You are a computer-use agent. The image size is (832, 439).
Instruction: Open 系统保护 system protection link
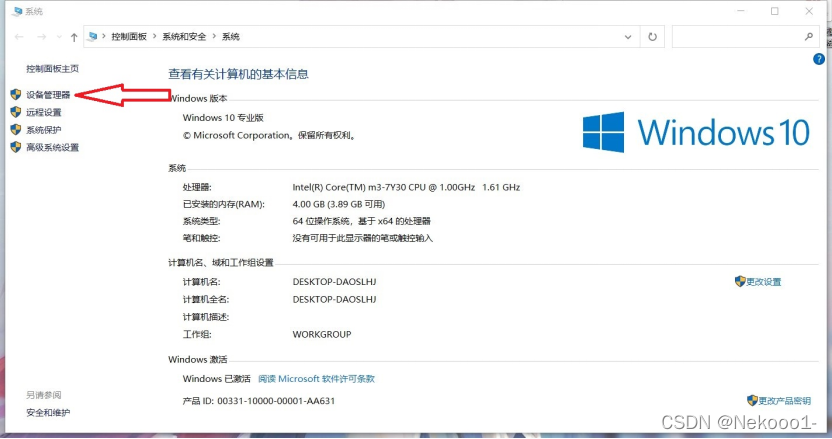tap(44, 130)
